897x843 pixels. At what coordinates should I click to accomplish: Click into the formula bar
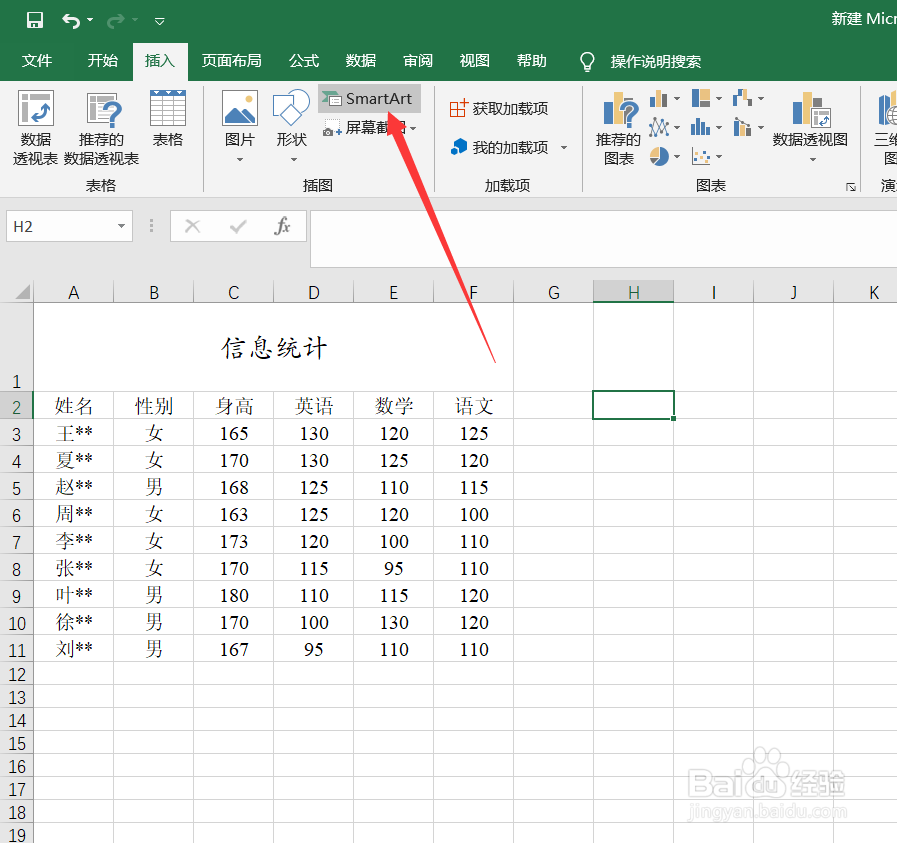pos(603,238)
